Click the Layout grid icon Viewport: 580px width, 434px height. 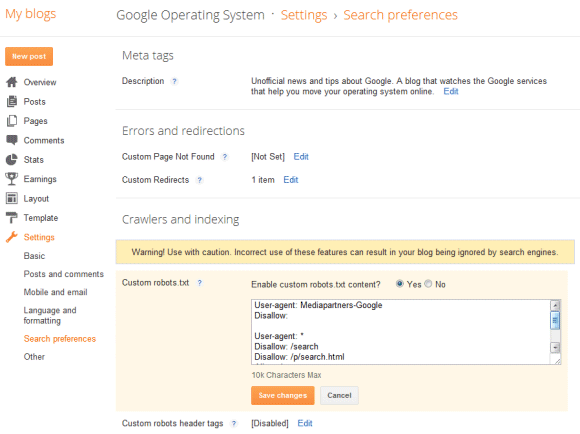point(12,198)
